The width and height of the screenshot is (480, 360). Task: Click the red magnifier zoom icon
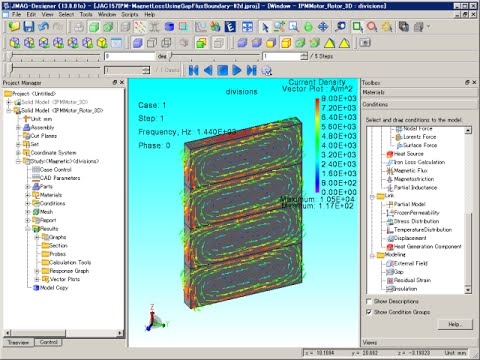click(x=372, y=27)
